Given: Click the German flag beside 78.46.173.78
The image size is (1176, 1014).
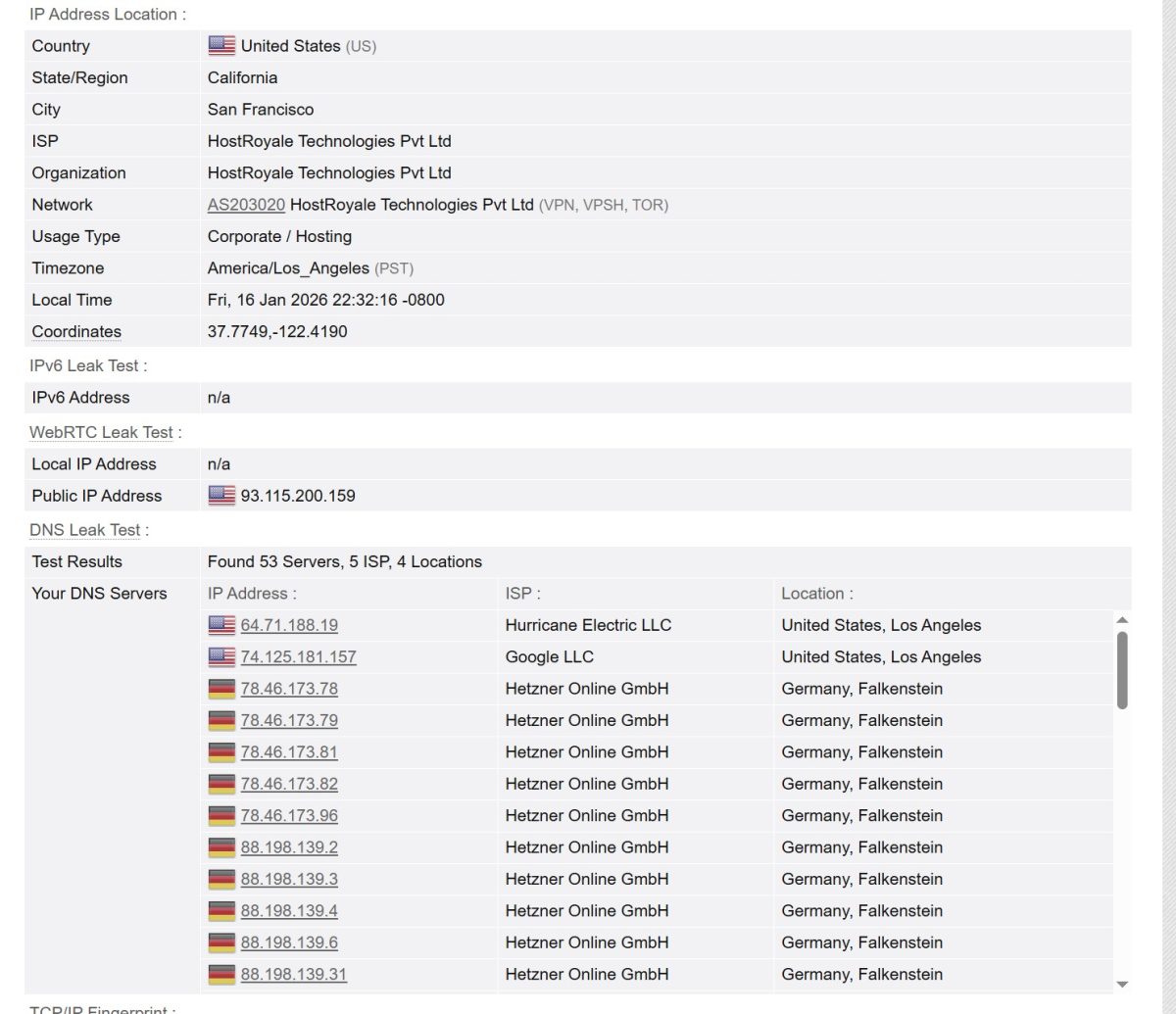Looking at the screenshot, I should (221, 689).
